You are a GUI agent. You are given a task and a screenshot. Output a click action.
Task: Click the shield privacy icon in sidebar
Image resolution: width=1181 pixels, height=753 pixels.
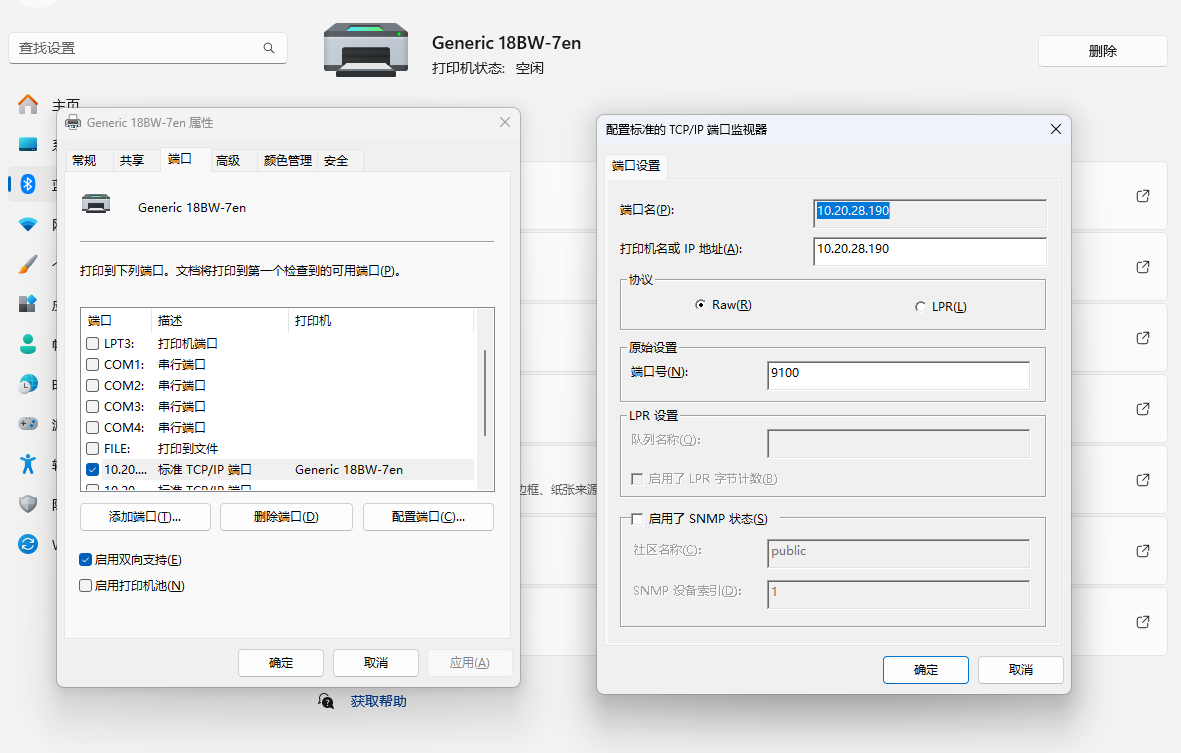pyautogui.click(x=28, y=504)
